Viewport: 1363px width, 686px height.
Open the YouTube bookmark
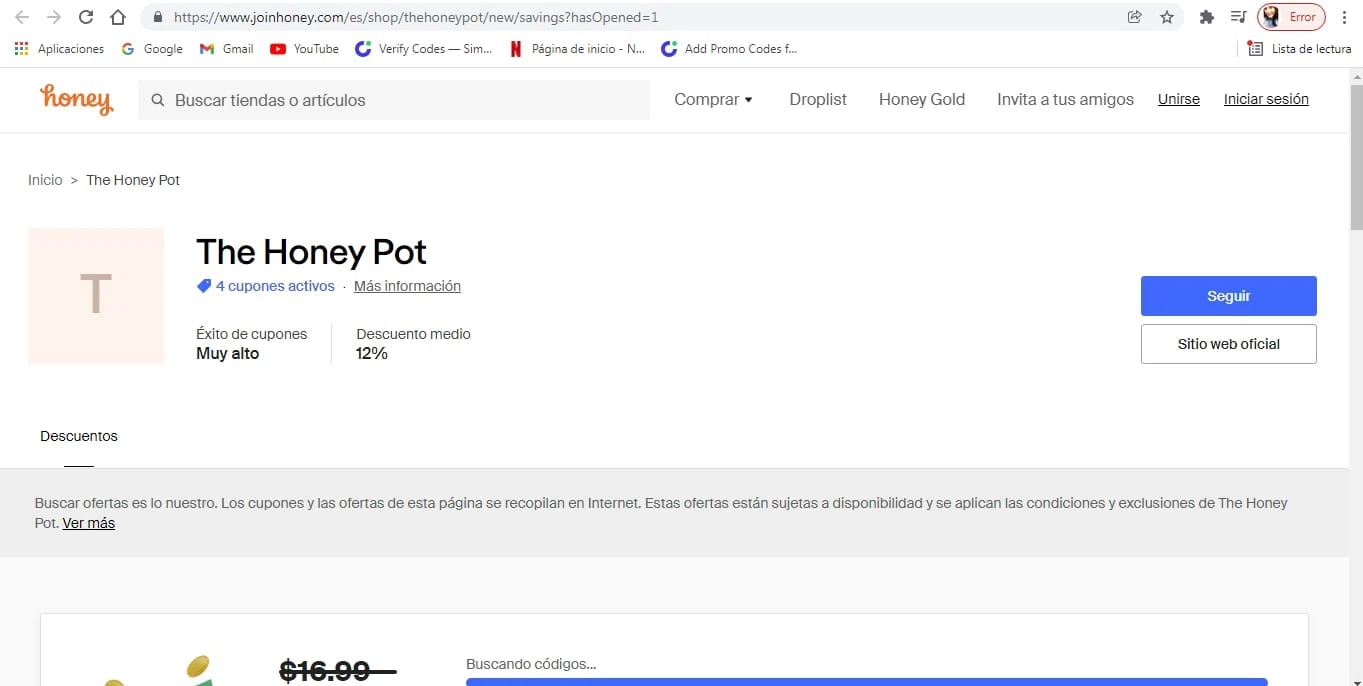click(305, 48)
